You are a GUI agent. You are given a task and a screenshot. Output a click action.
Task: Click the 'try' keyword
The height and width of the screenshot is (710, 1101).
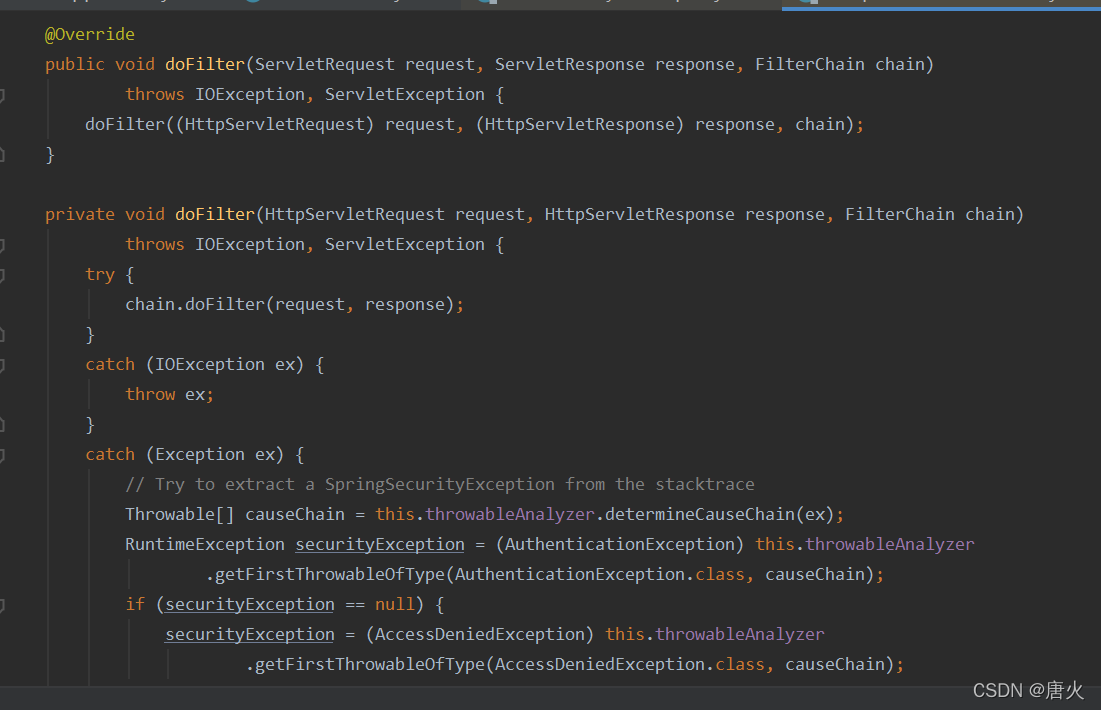click(x=100, y=275)
